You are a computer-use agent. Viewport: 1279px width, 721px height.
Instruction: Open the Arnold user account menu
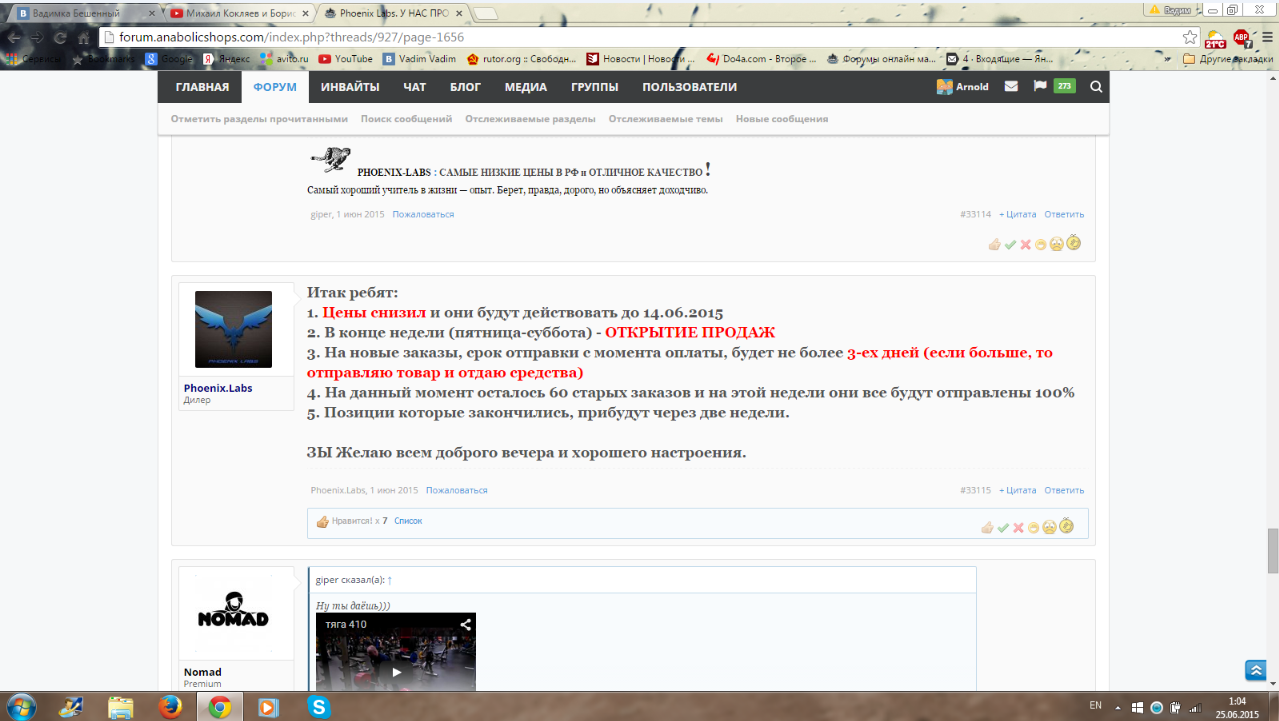(x=962, y=87)
